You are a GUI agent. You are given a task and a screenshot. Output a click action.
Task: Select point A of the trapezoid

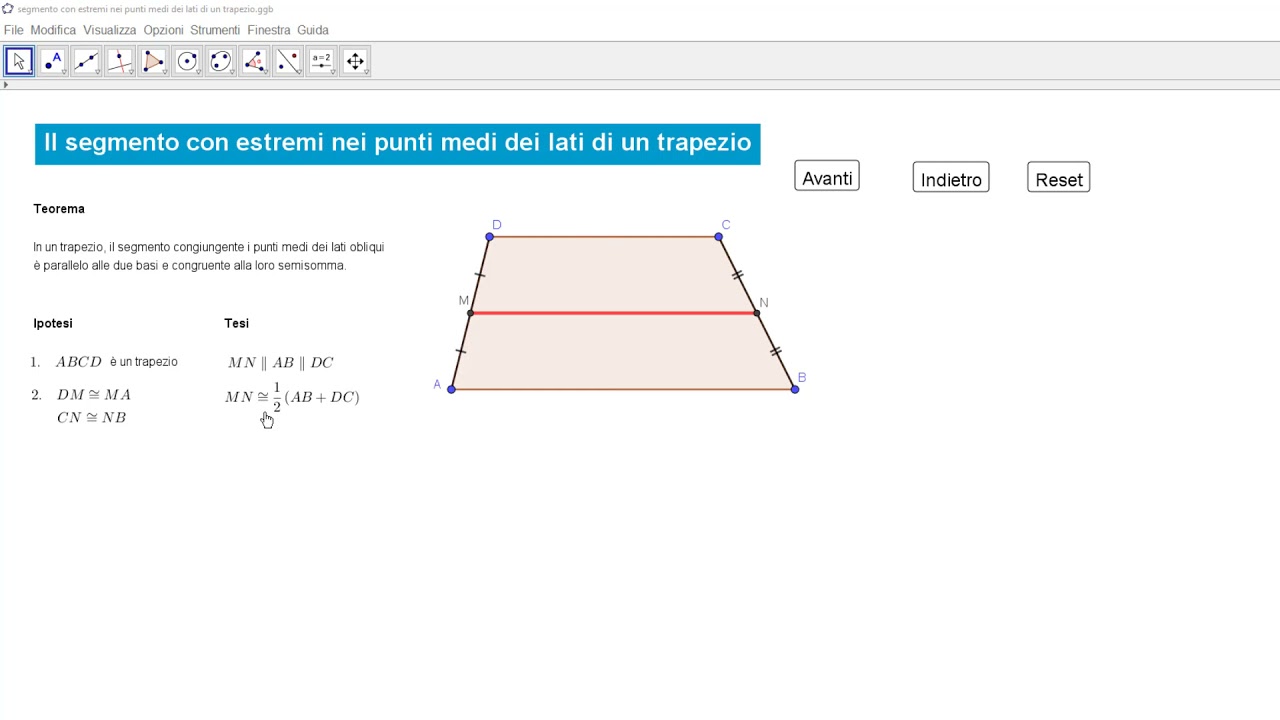coord(451,389)
